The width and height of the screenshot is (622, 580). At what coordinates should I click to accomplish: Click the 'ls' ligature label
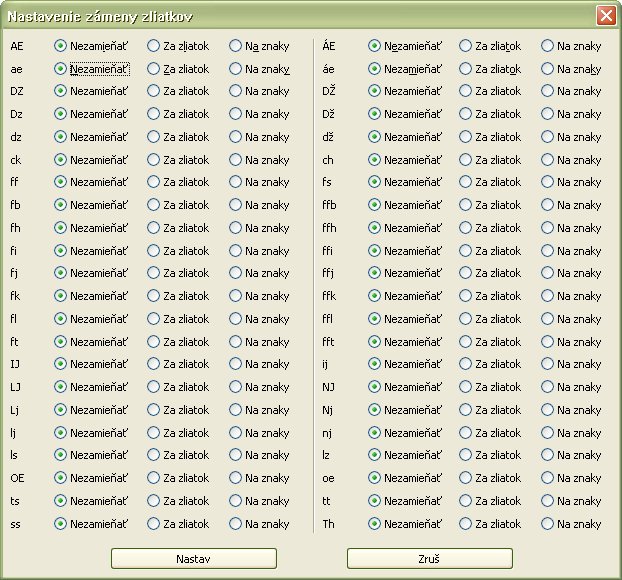14,455
